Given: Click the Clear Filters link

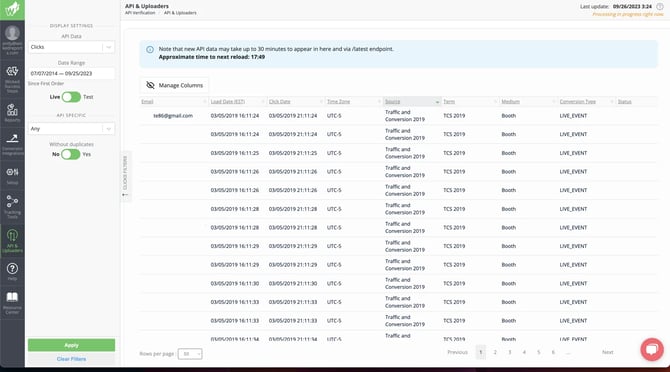Looking at the screenshot, I should click(71, 359).
